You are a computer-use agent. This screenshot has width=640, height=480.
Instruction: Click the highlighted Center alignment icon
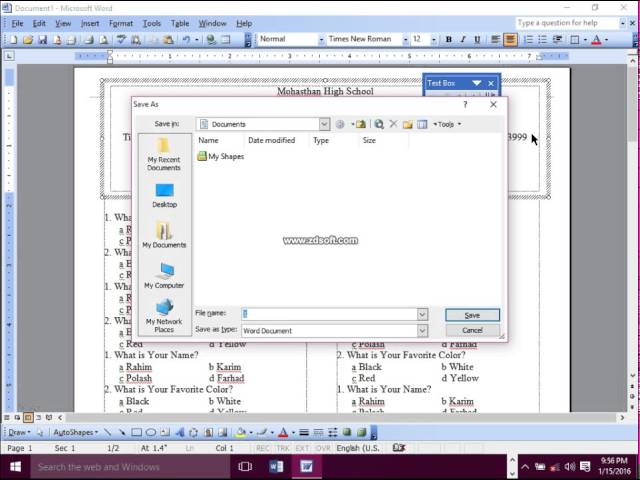[x=510, y=40]
